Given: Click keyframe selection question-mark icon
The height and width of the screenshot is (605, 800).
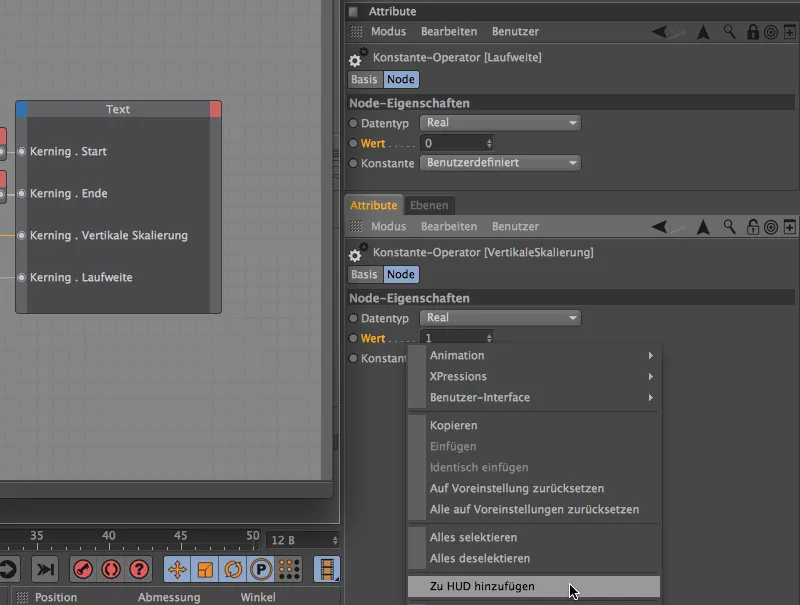Looking at the screenshot, I should click(139, 569).
